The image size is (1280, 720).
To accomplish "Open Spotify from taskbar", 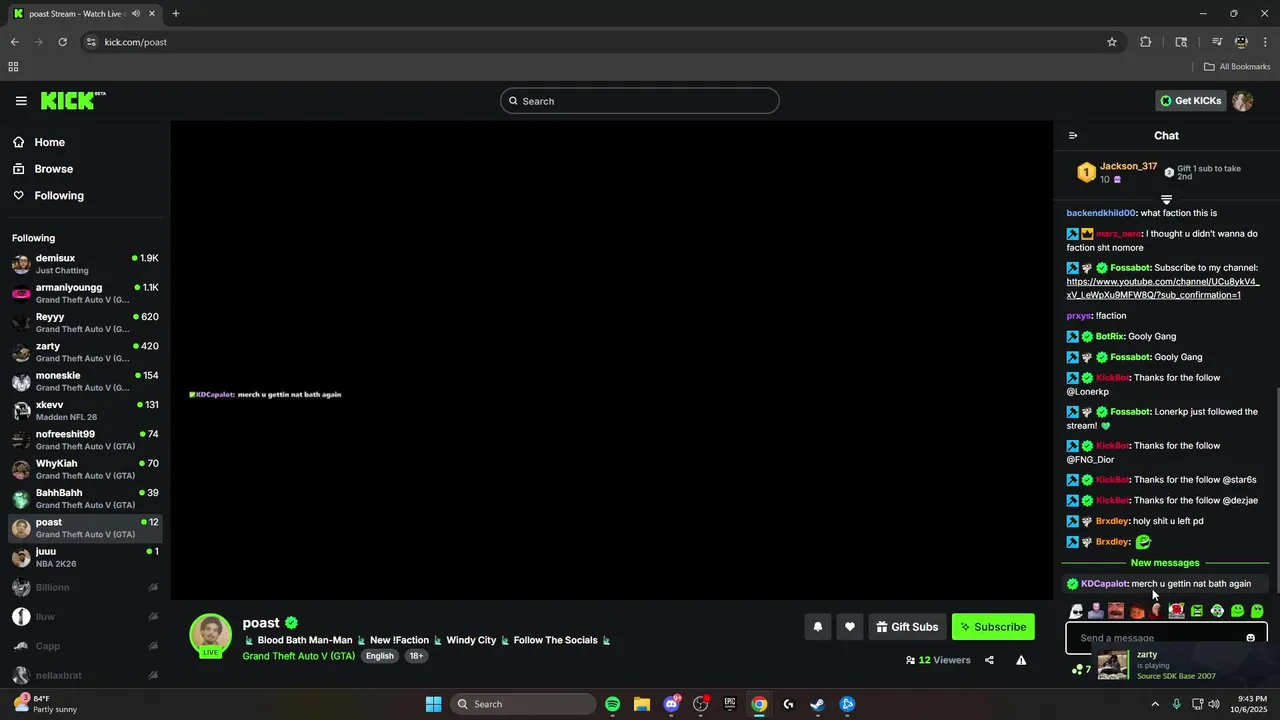I will coord(613,704).
